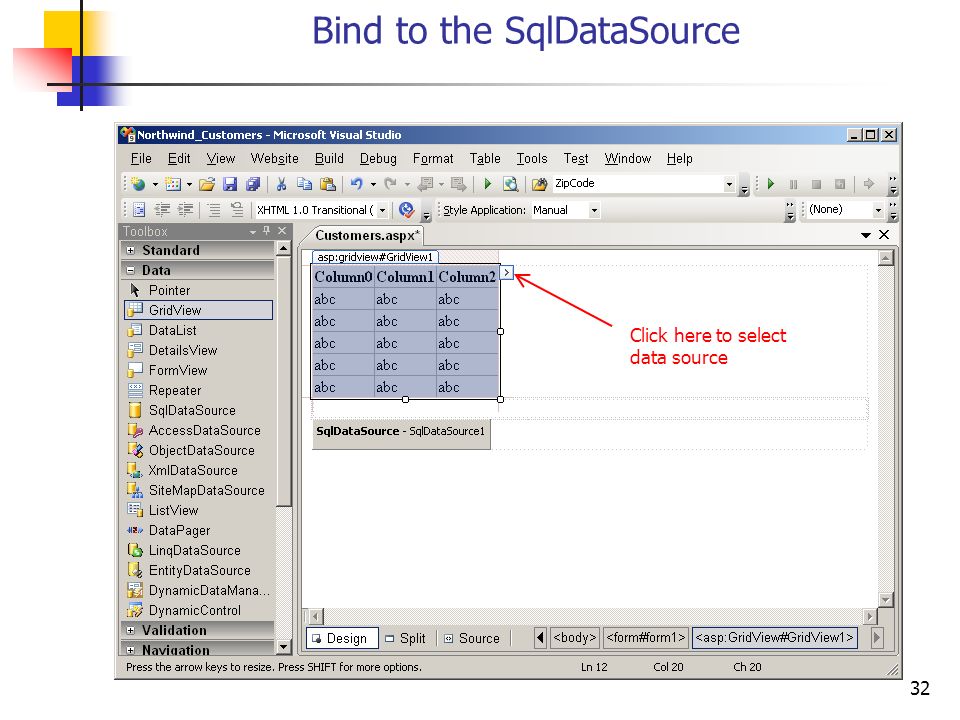960x720 pixels.
Task: Open the active files dropdown near the tab
Action: coord(866,235)
